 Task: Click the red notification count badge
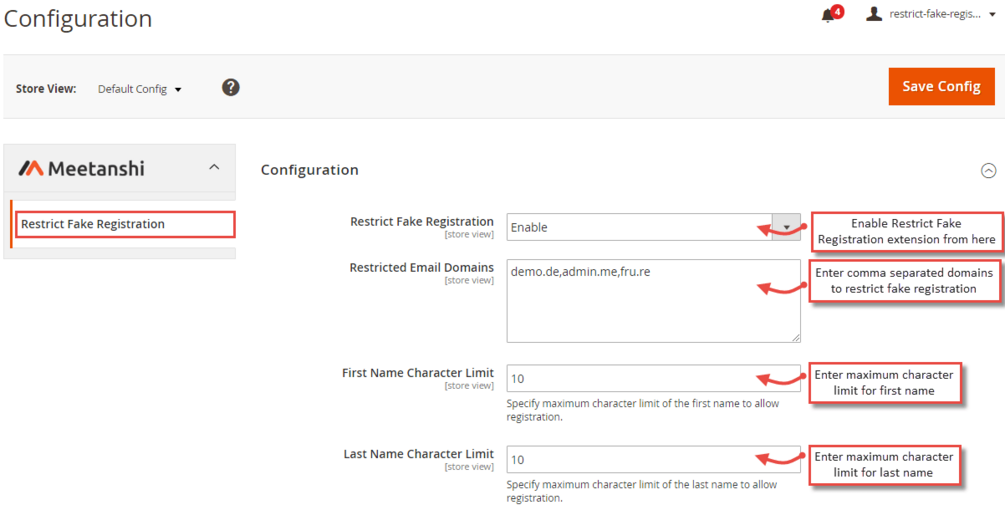(x=837, y=11)
